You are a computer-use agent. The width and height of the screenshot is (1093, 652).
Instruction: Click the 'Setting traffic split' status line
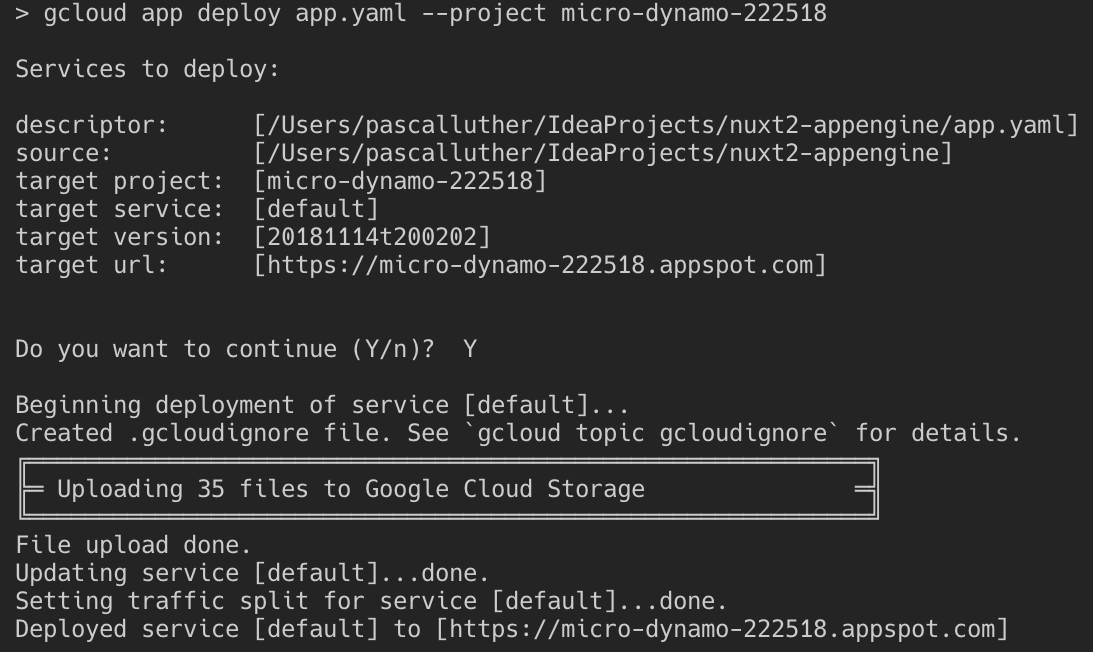[371, 601]
